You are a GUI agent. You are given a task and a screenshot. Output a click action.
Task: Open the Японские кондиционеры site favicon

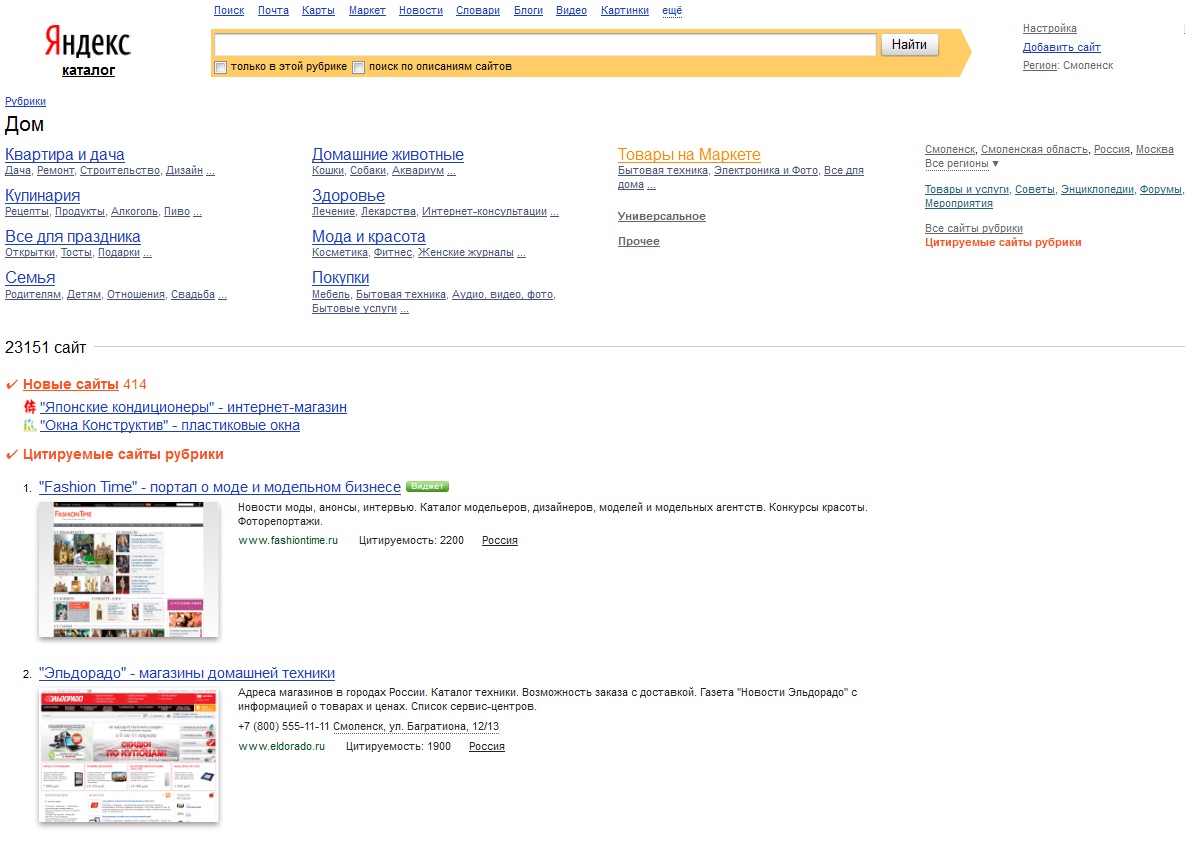[29, 407]
